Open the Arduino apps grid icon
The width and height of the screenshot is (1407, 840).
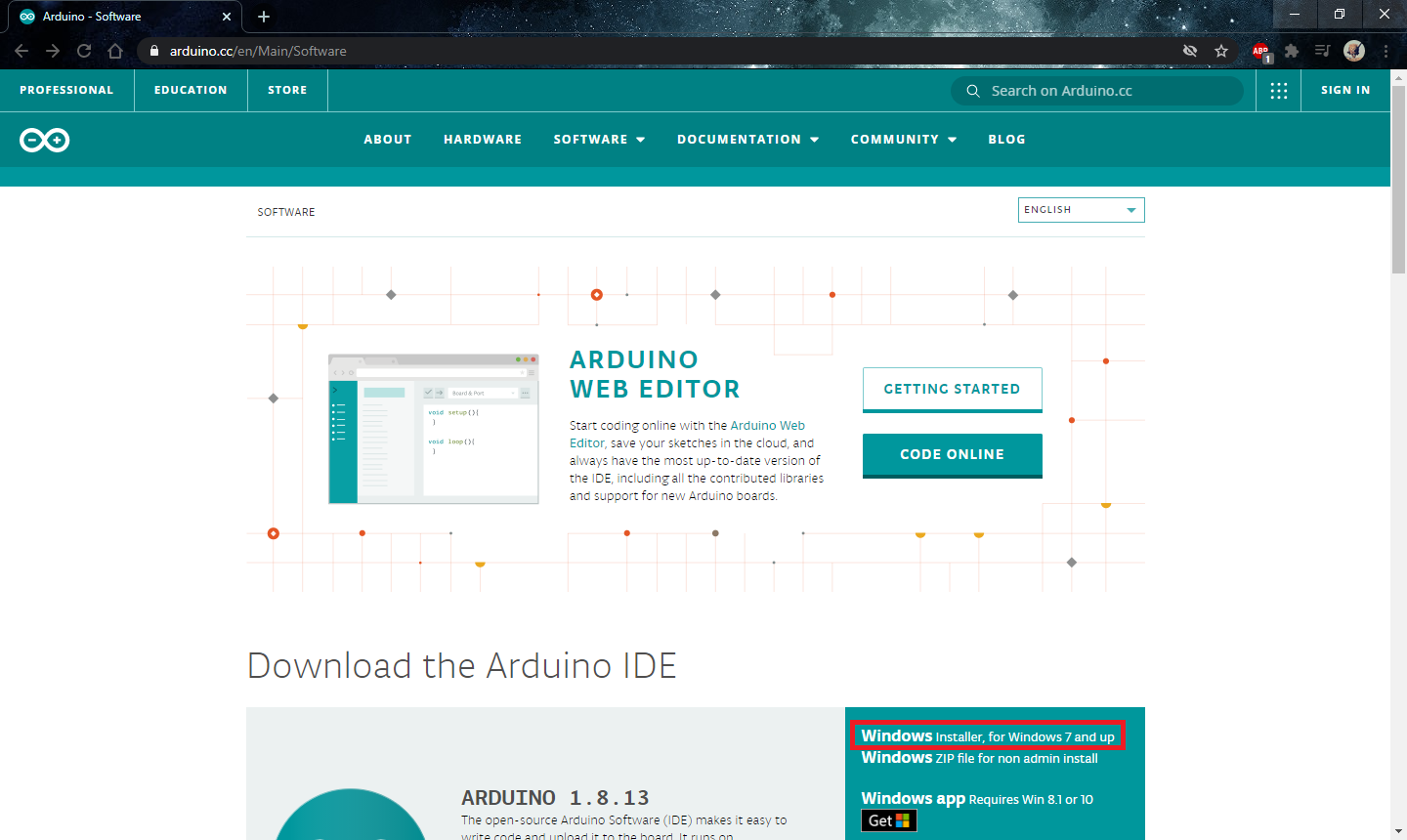tap(1279, 91)
